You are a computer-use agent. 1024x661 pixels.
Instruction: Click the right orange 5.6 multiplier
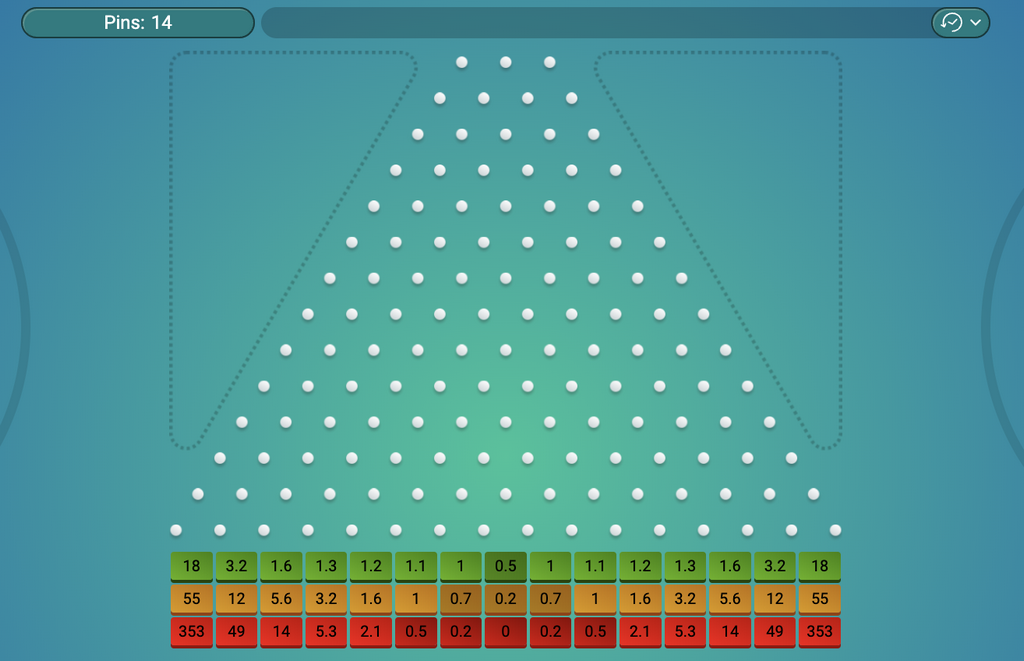[x=729, y=599]
